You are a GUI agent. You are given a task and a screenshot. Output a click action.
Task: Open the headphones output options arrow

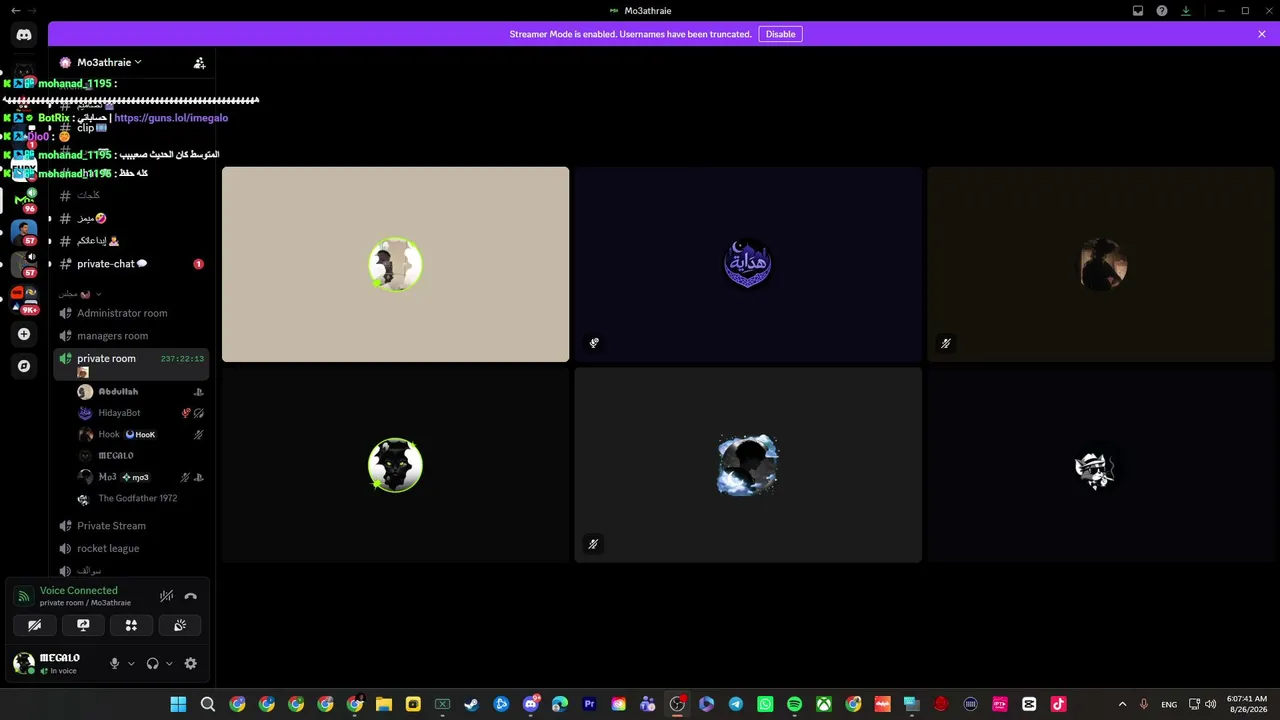pos(169,663)
